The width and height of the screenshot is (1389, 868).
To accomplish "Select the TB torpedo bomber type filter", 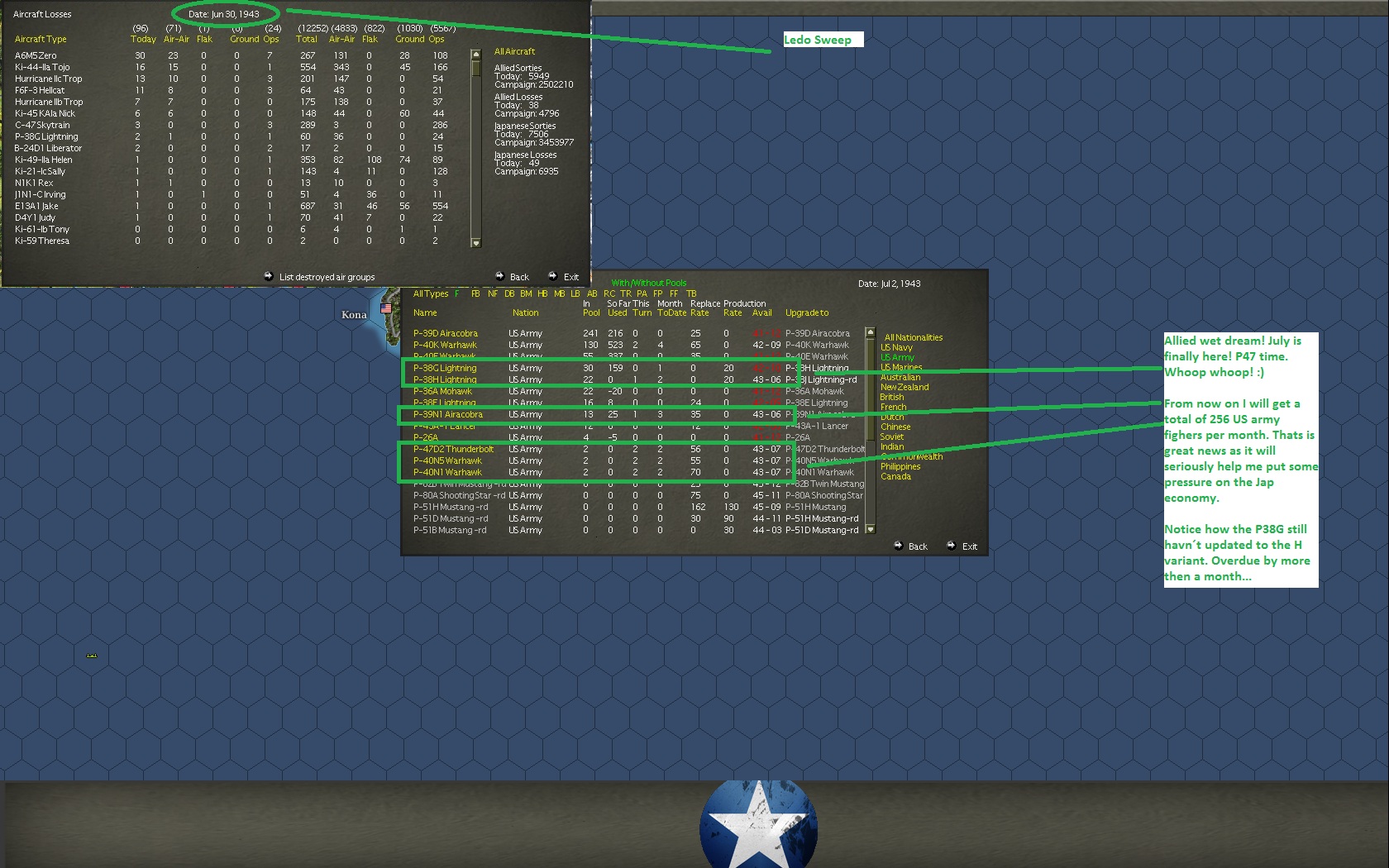I will pyautogui.click(x=691, y=293).
